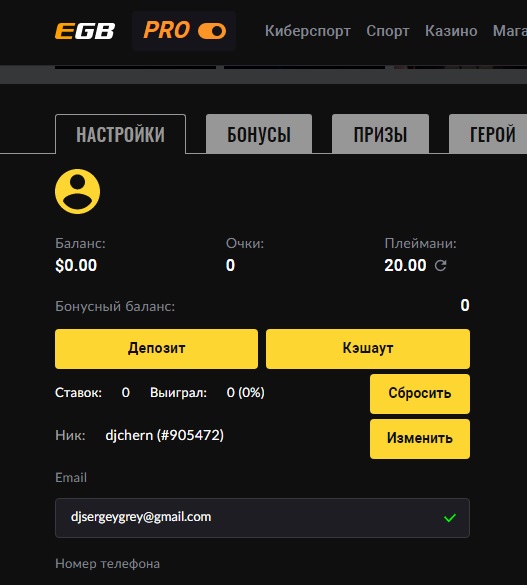Toggle the PRO mode switch
Image resolution: width=527 pixels, height=585 pixels.
click(x=212, y=31)
